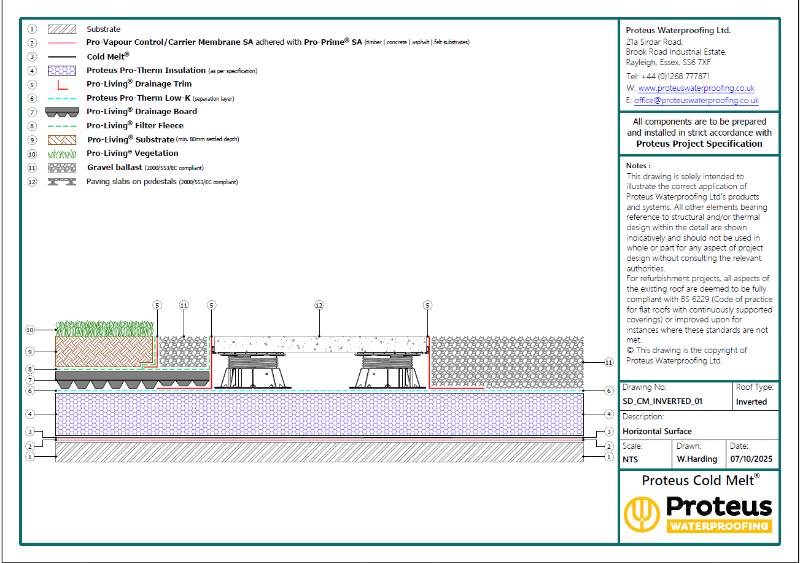Screen dimensions: 800x563
Task: Click the black Cold Melt legend line
Action: click(63, 58)
